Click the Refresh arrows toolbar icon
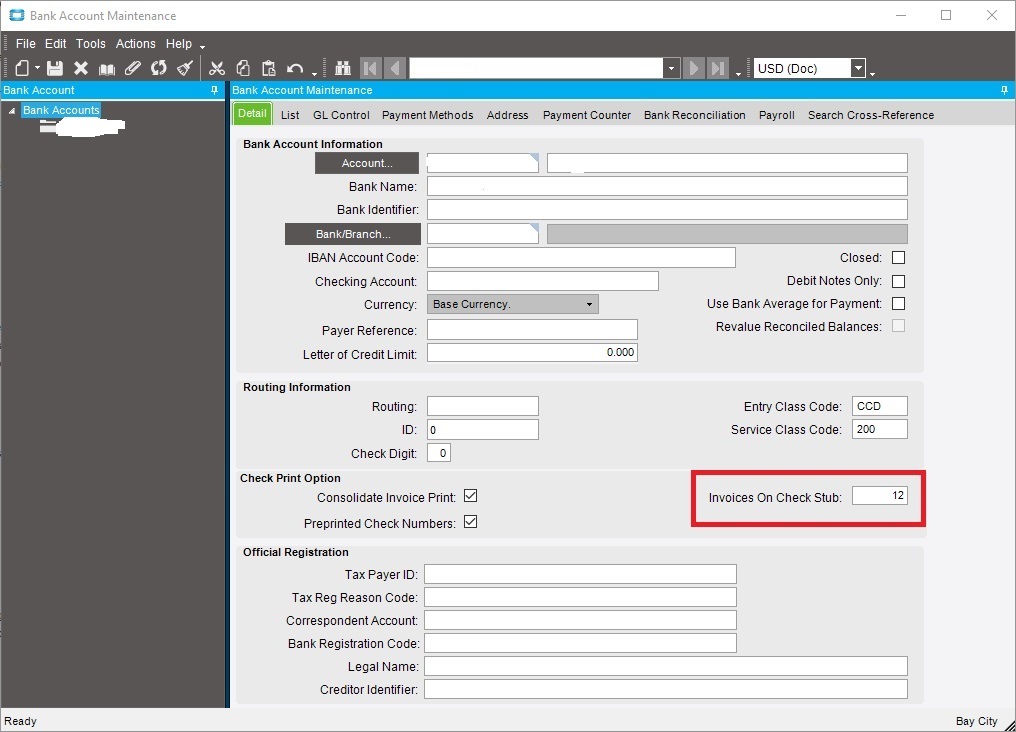Screen dimensions: 1016x732 pyautogui.click(x=158, y=68)
